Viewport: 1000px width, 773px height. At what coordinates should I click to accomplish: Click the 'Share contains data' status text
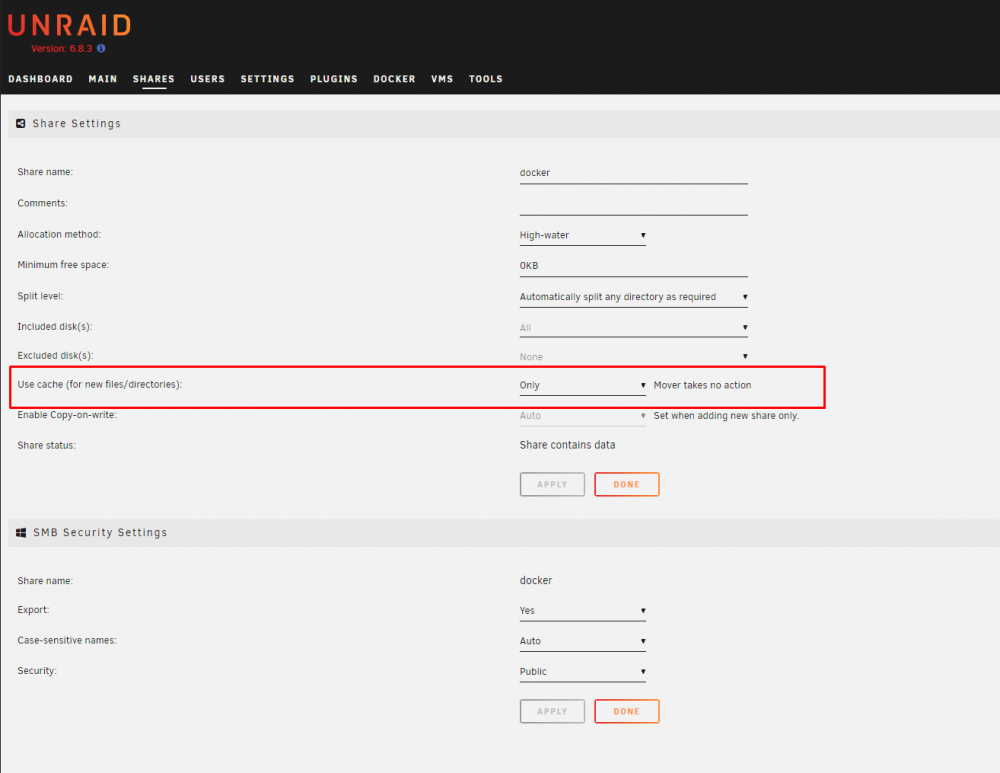click(x=568, y=445)
